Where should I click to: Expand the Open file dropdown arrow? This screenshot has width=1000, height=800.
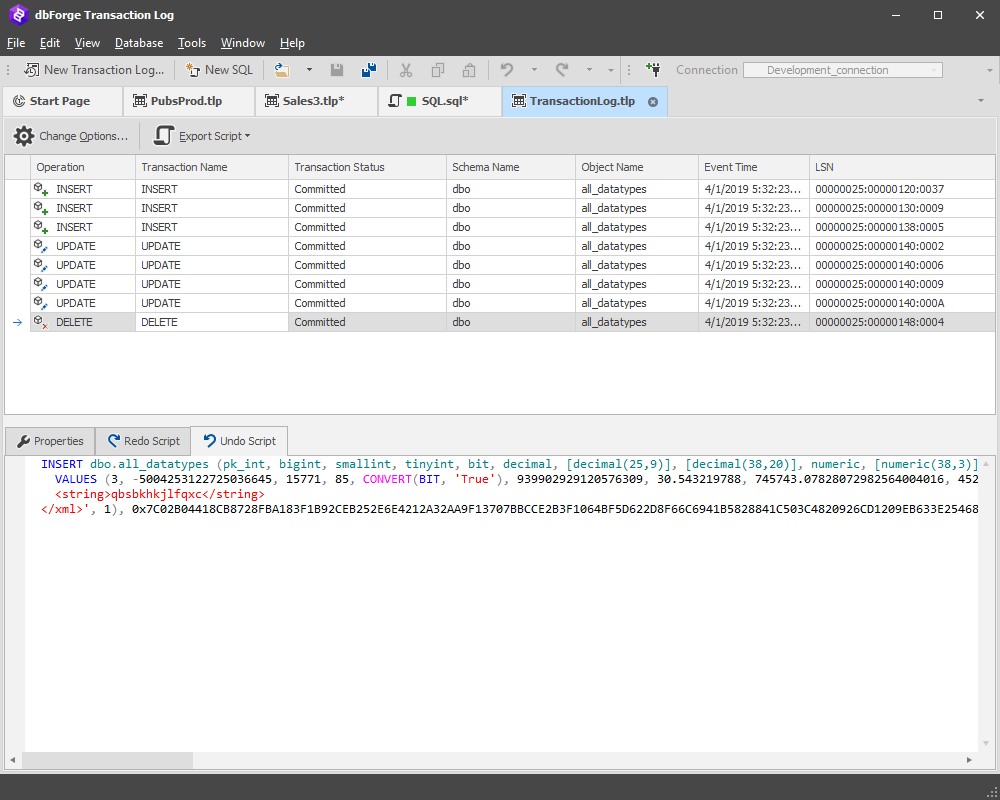[309, 70]
